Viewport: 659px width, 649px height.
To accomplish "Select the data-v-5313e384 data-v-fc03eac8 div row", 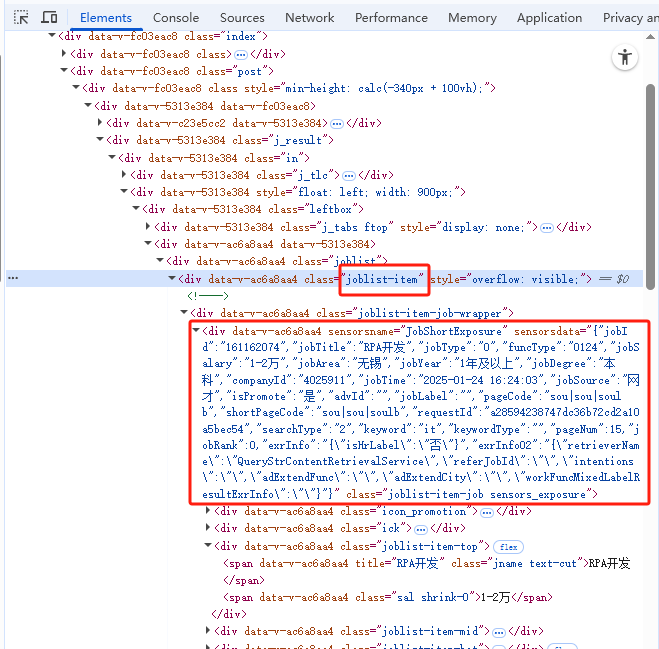I will (205, 106).
